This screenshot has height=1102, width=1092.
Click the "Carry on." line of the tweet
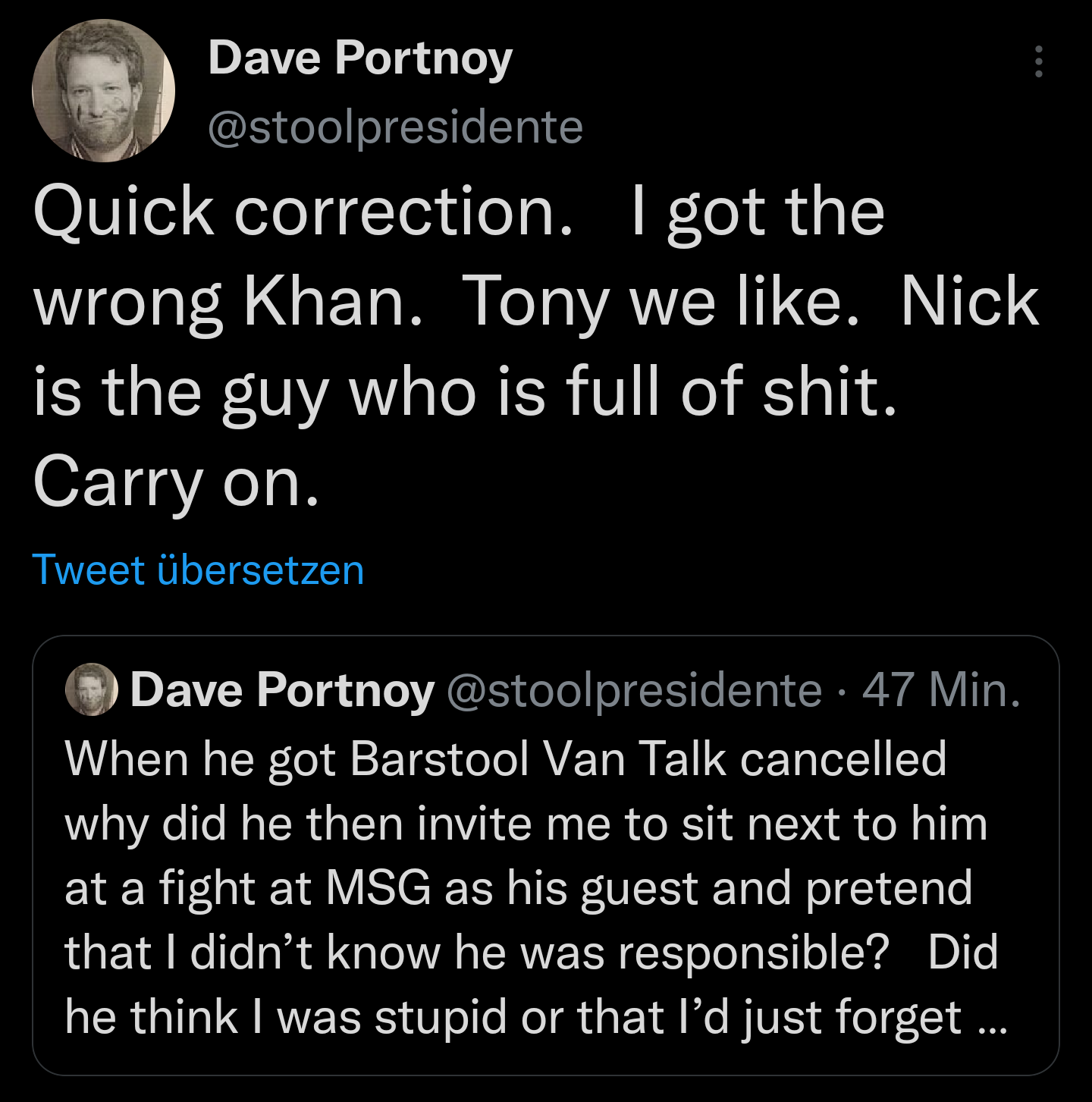point(177,482)
